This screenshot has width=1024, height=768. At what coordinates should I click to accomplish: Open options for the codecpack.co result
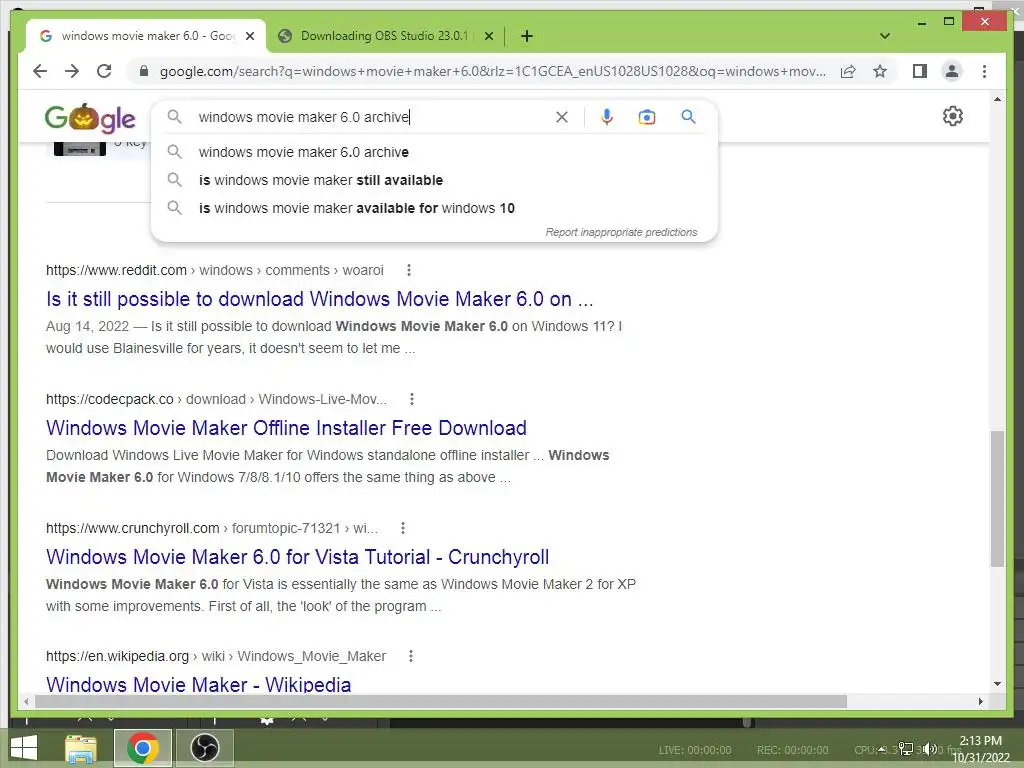(411, 399)
